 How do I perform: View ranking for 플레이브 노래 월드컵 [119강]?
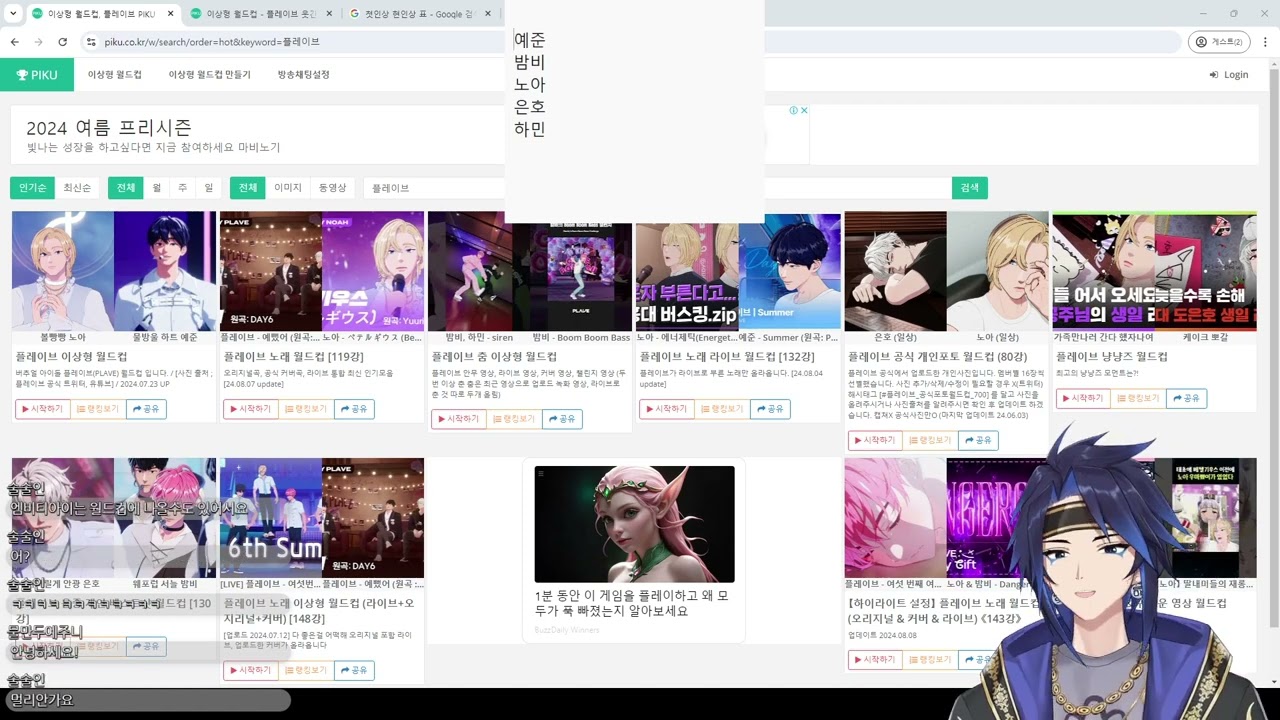click(307, 409)
